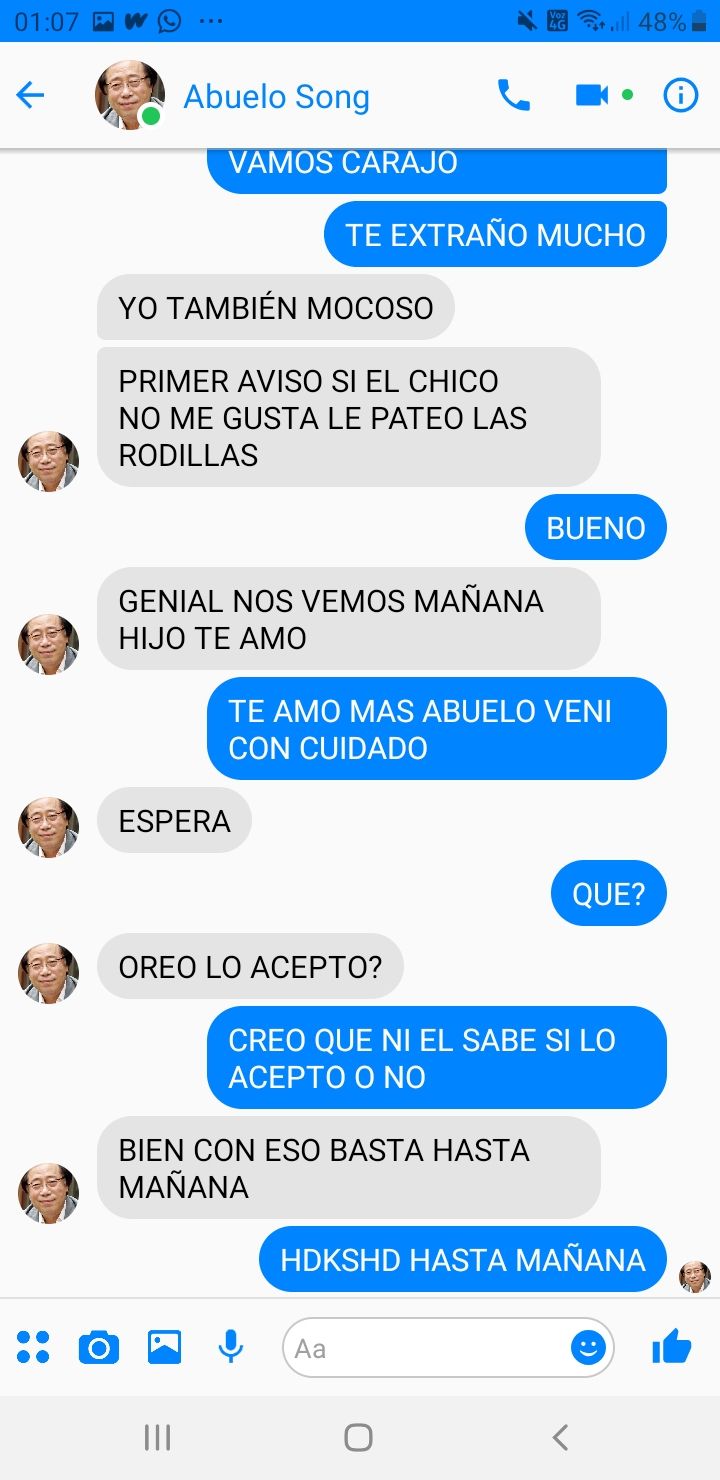Tap the read receipt avatar by last message
The width and height of the screenshot is (720, 1480).
point(695,1277)
